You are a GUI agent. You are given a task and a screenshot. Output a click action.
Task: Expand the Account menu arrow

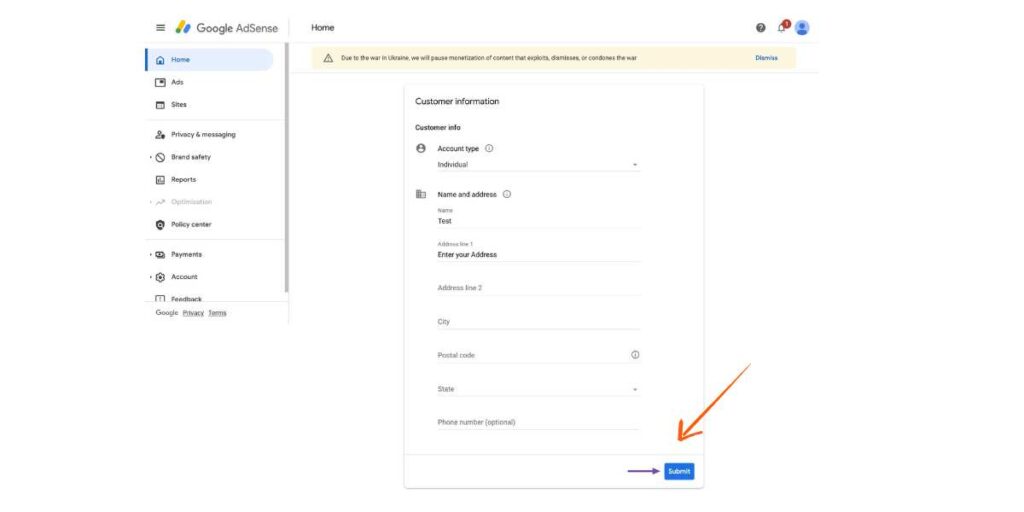coord(150,277)
